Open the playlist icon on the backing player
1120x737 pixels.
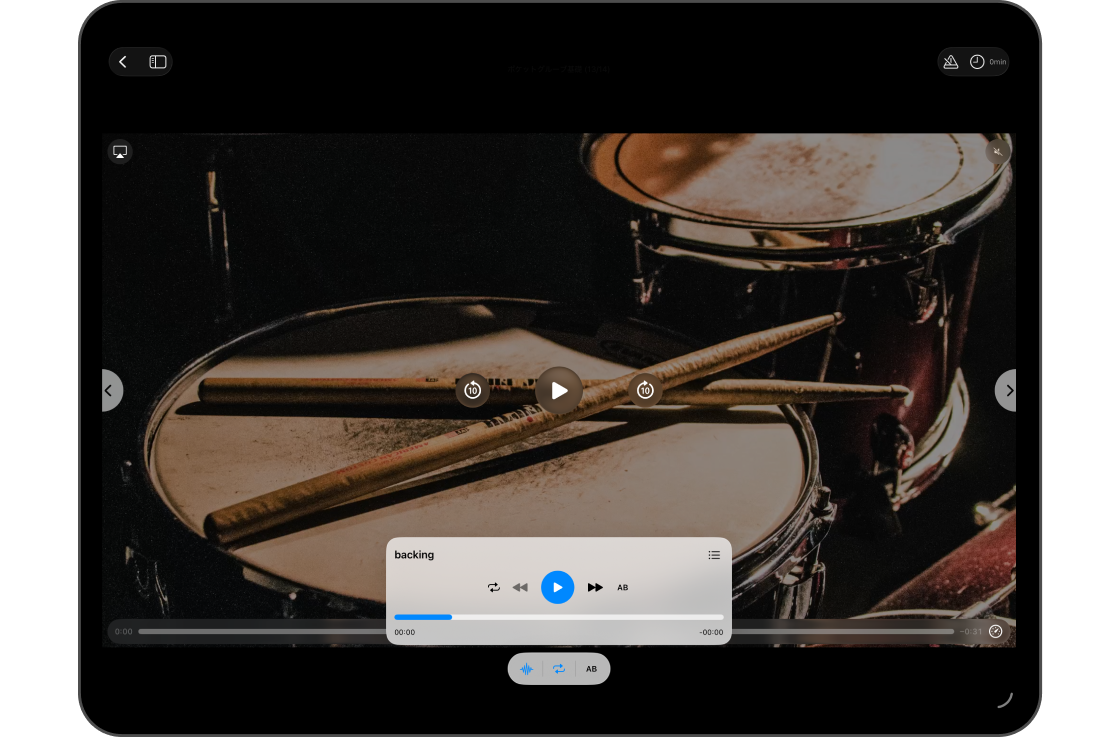point(714,555)
